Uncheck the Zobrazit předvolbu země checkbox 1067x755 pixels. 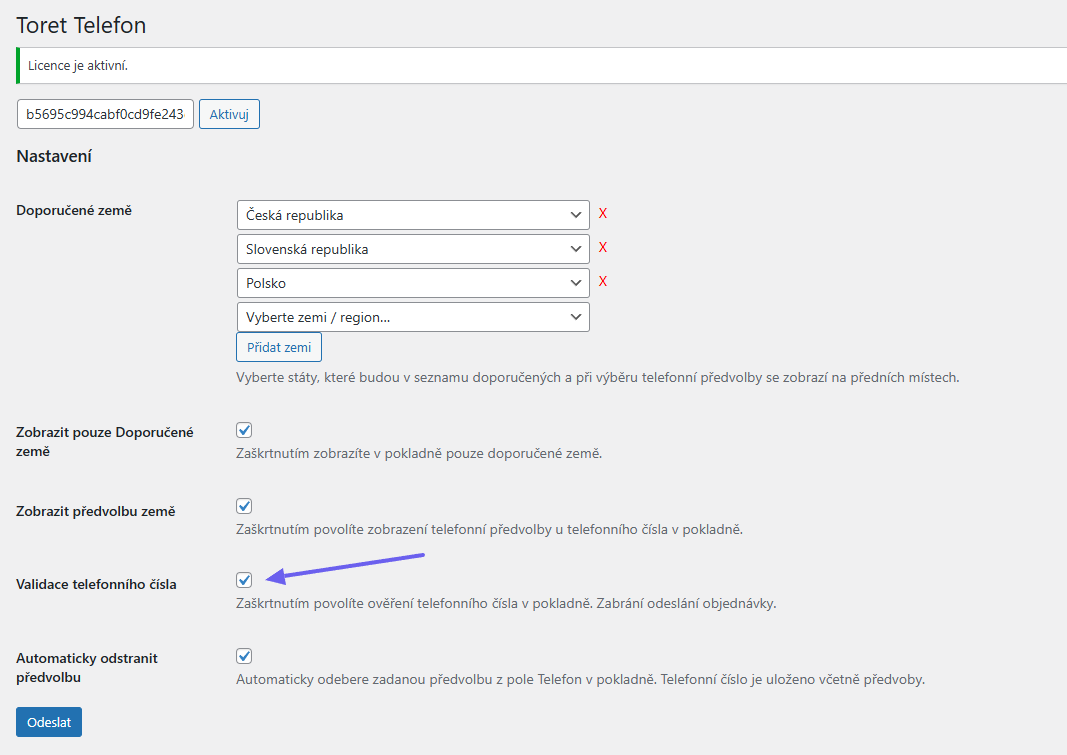[244, 506]
